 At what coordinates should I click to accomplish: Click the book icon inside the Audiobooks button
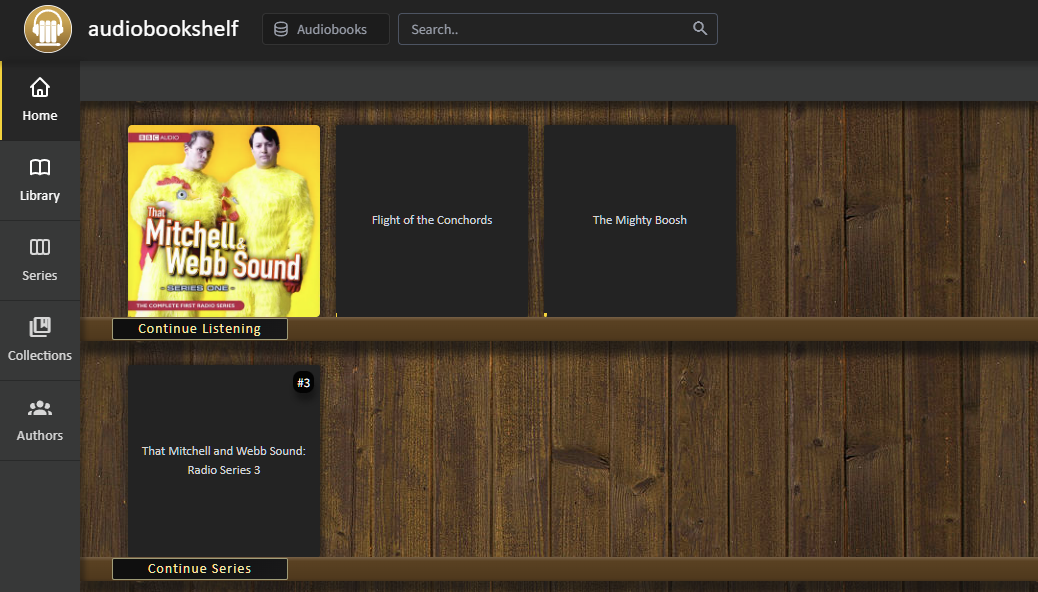click(x=279, y=28)
